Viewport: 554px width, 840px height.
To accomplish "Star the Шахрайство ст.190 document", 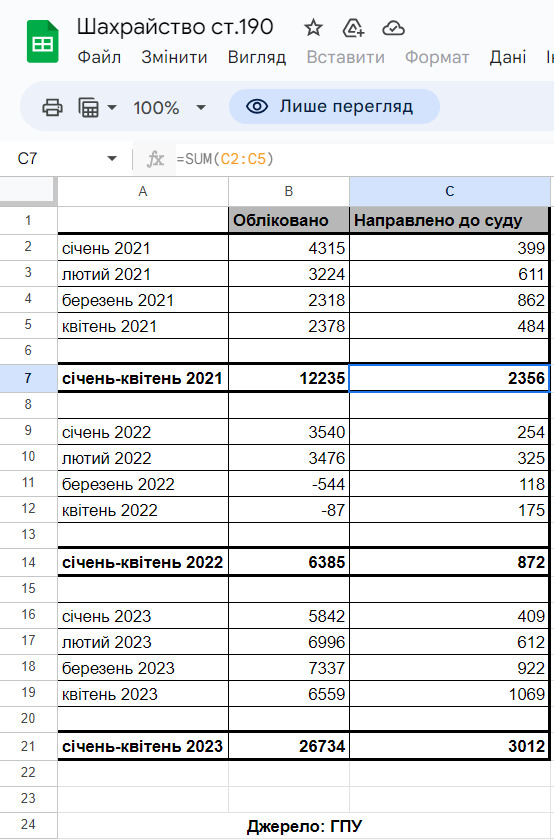I will pos(313,28).
